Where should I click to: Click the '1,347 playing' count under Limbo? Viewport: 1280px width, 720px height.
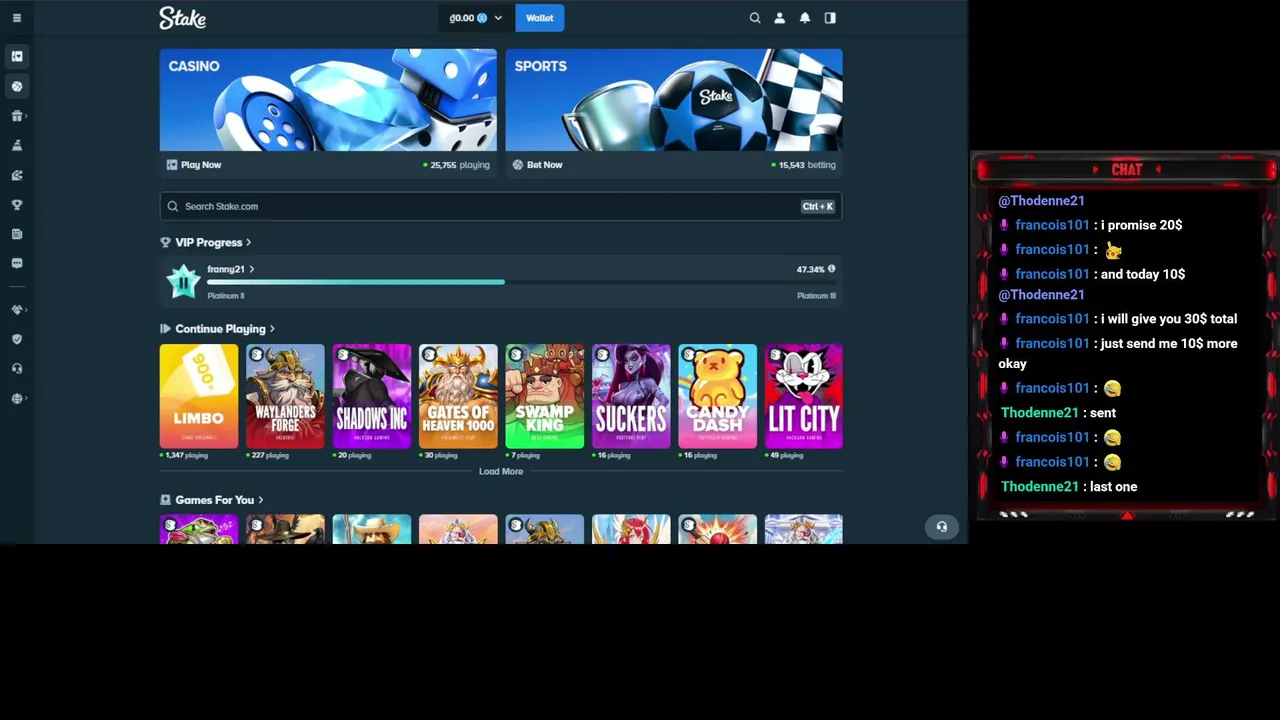[184, 456]
